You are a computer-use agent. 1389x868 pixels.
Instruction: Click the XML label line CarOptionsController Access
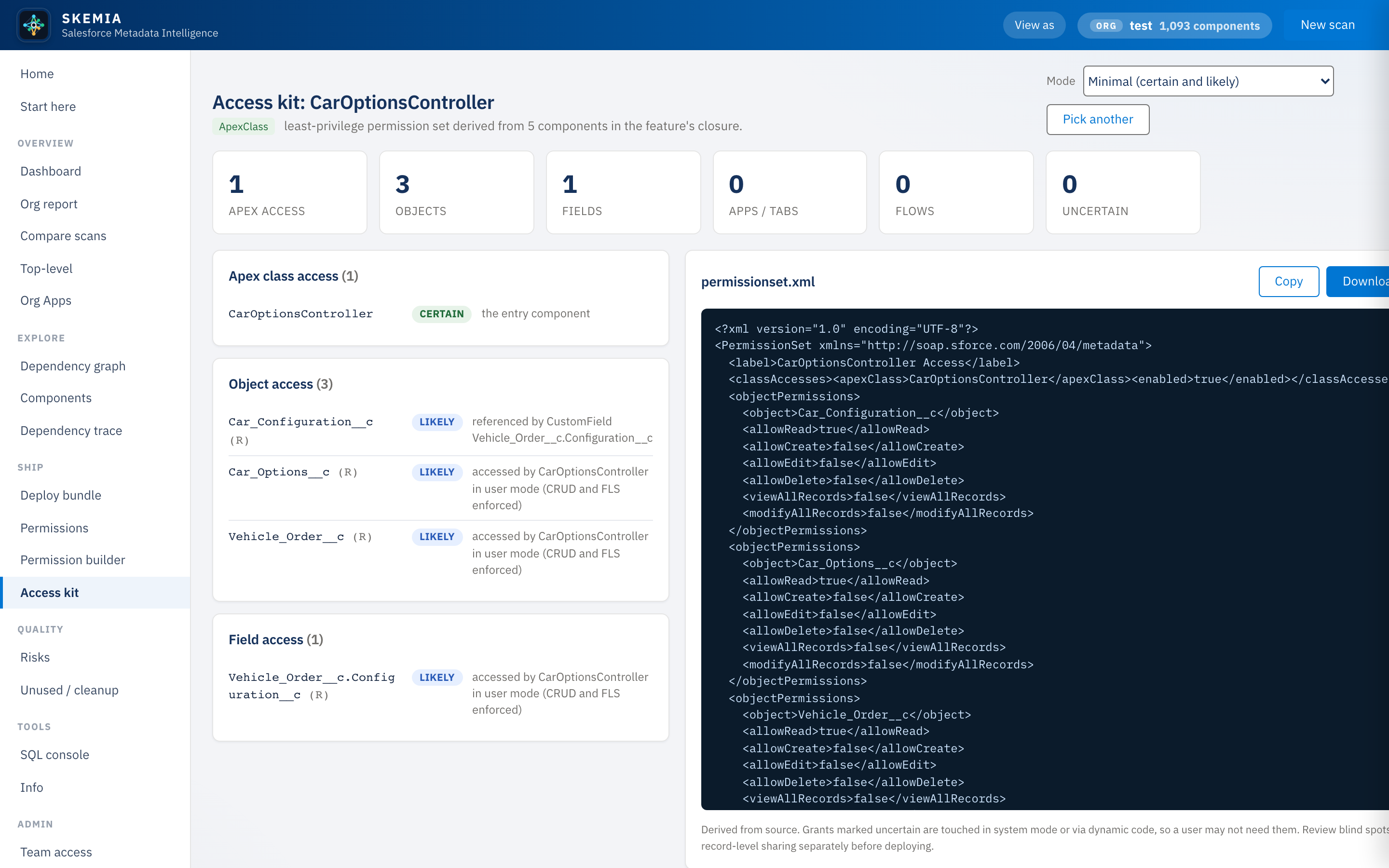874,362
